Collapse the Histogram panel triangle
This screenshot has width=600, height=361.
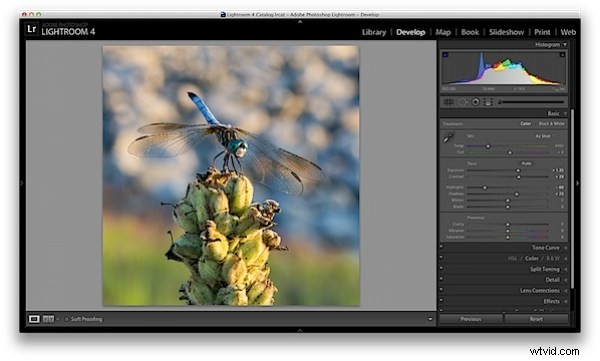click(x=565, y=45)
